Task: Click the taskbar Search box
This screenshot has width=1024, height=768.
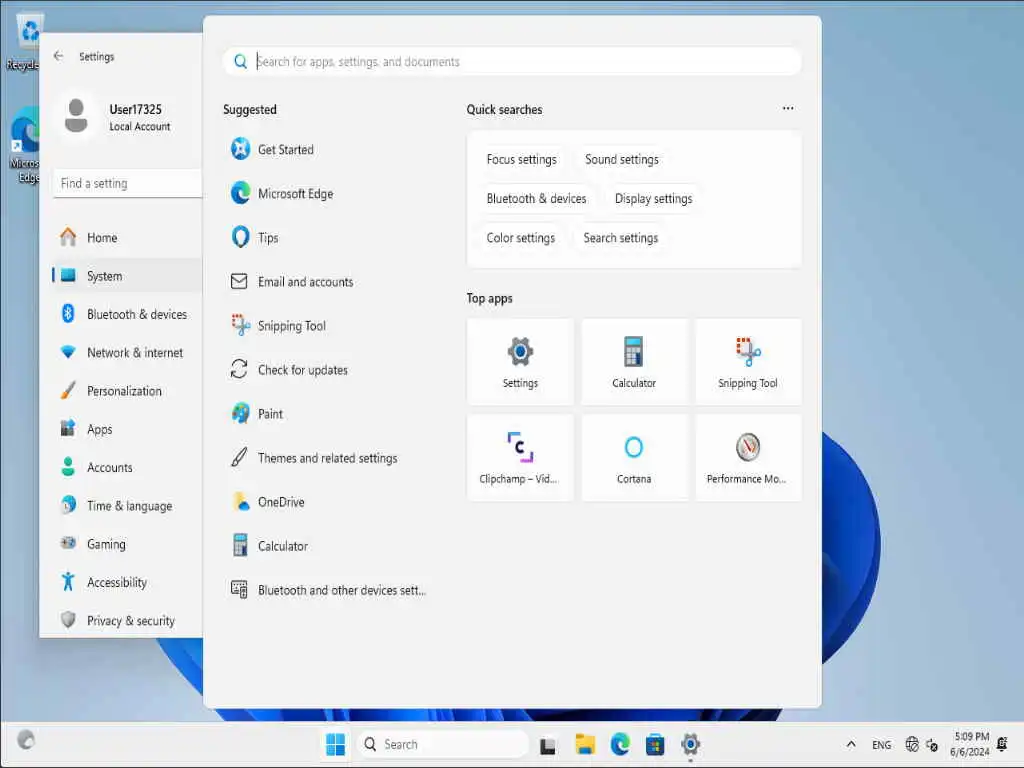Action: [x=443, y=744]
